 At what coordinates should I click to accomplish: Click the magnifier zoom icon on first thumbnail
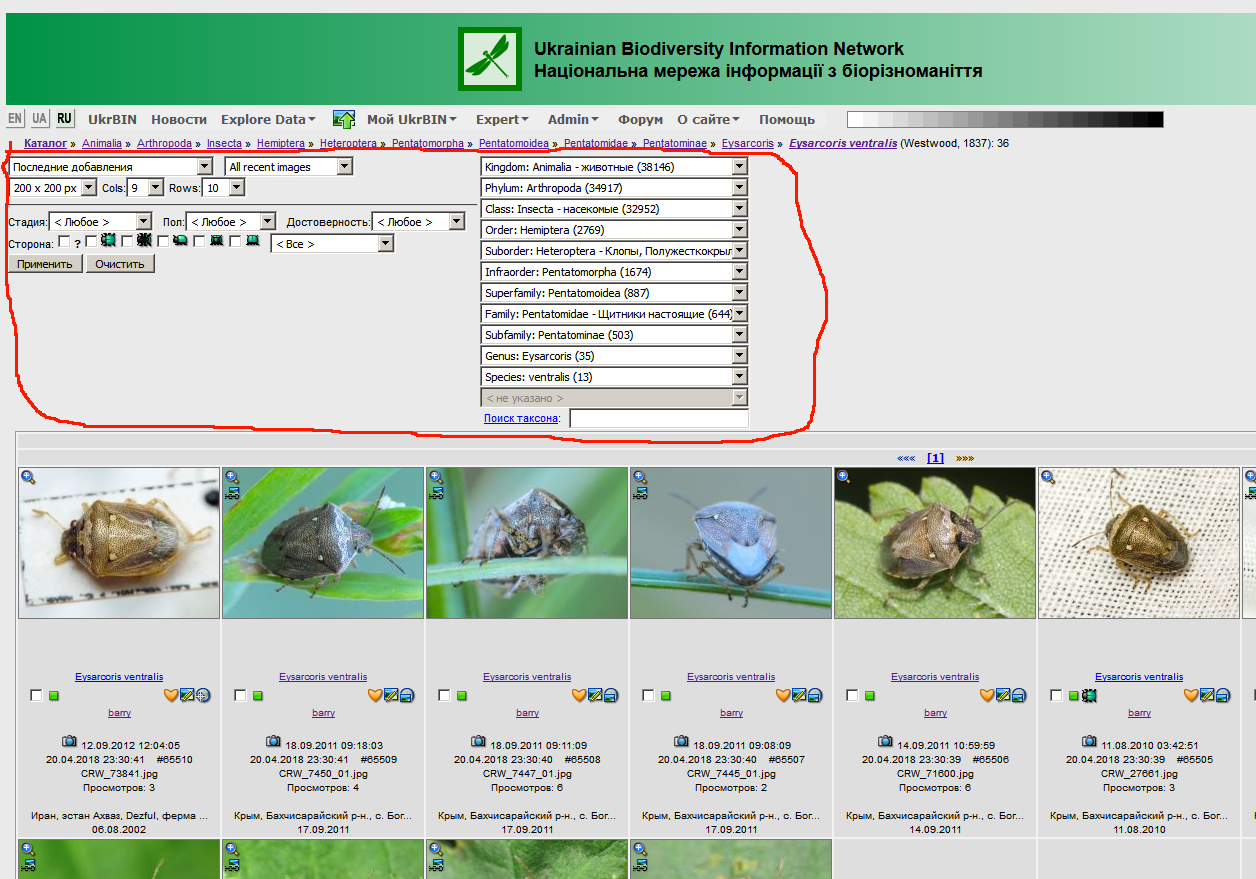(28, 477)
